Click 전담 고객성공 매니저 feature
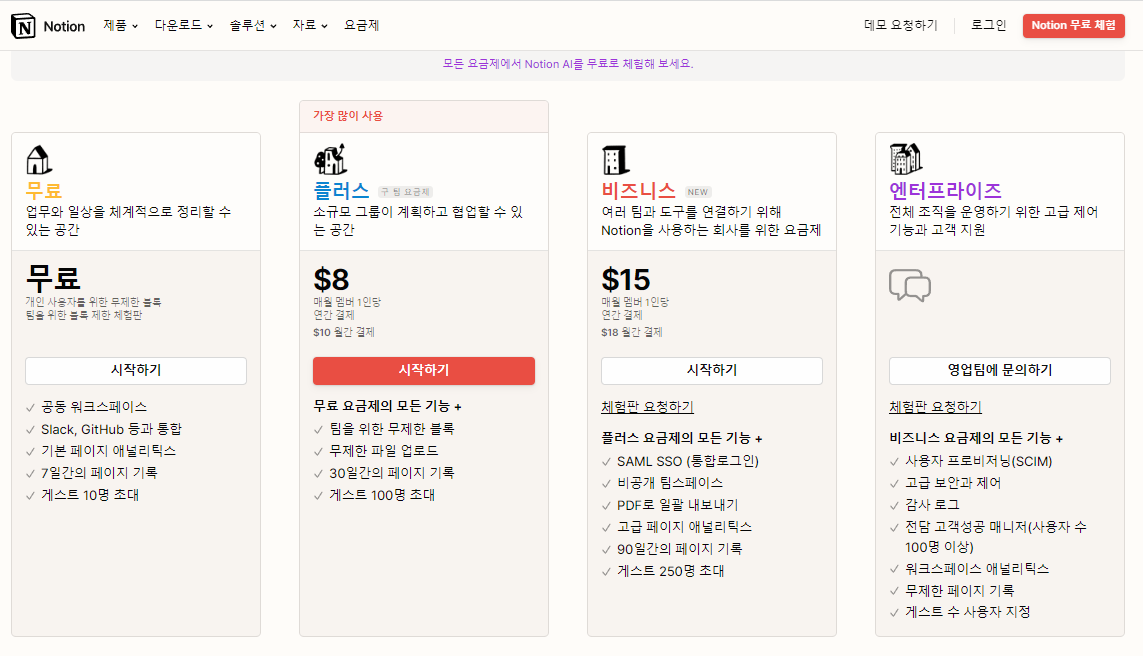This screenshot has width=1143, height=656. 996,536
